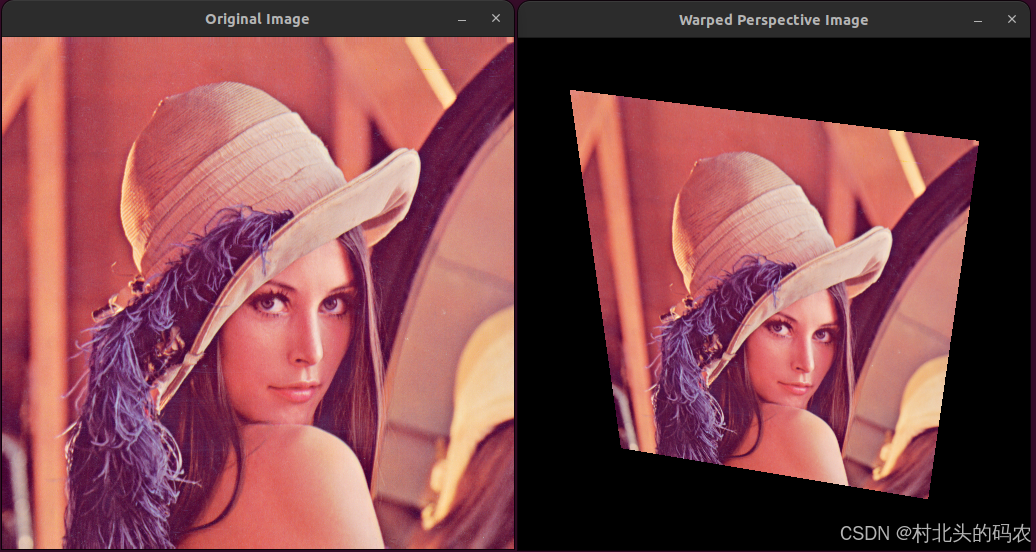Image resolution: width=1036 pixels, height=552 pixels.
Task: Click the Warped Perspective Image title text
Action: (774, 20)
